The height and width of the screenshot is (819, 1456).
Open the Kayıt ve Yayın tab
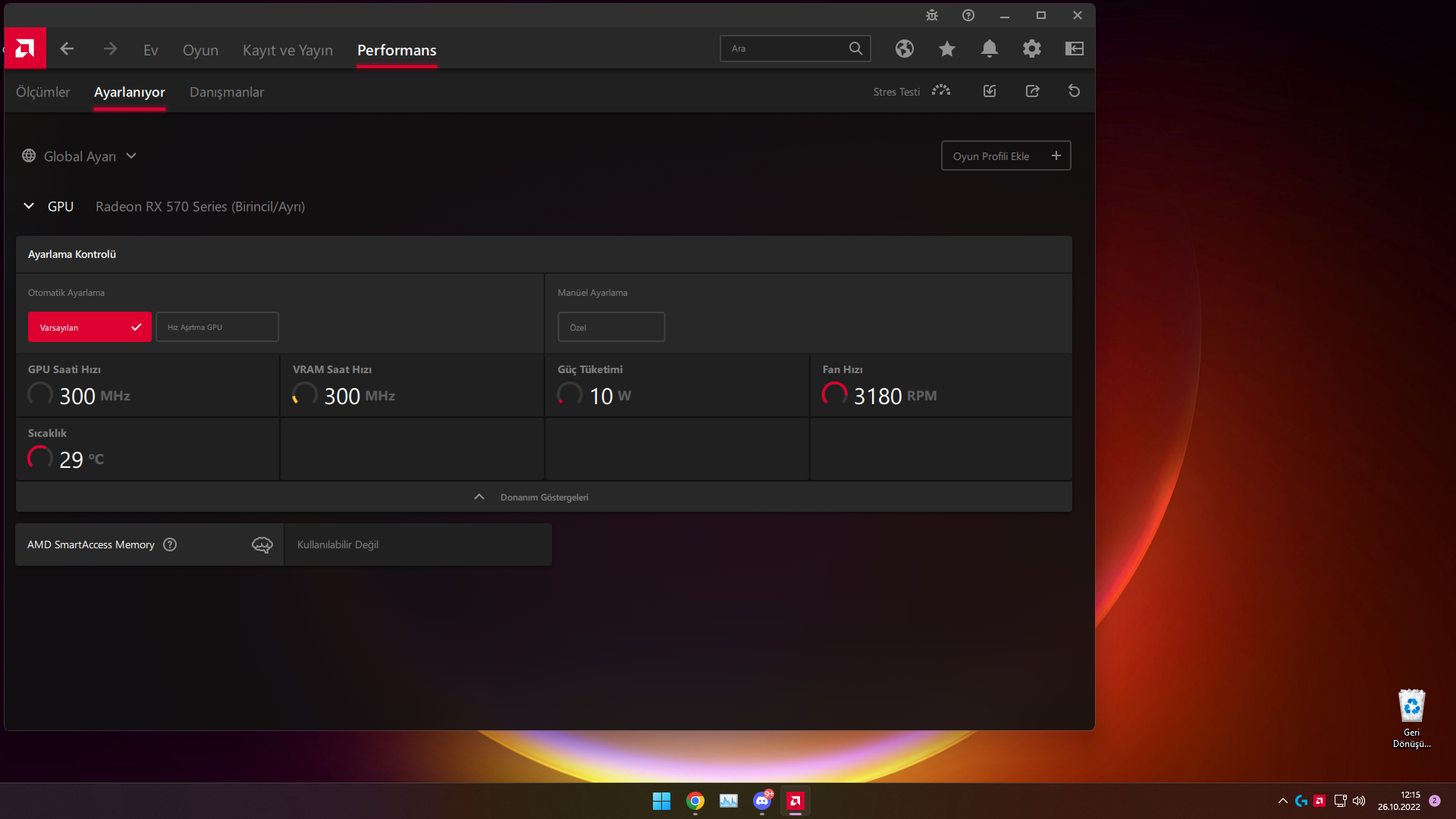click(x=287, y=50)
